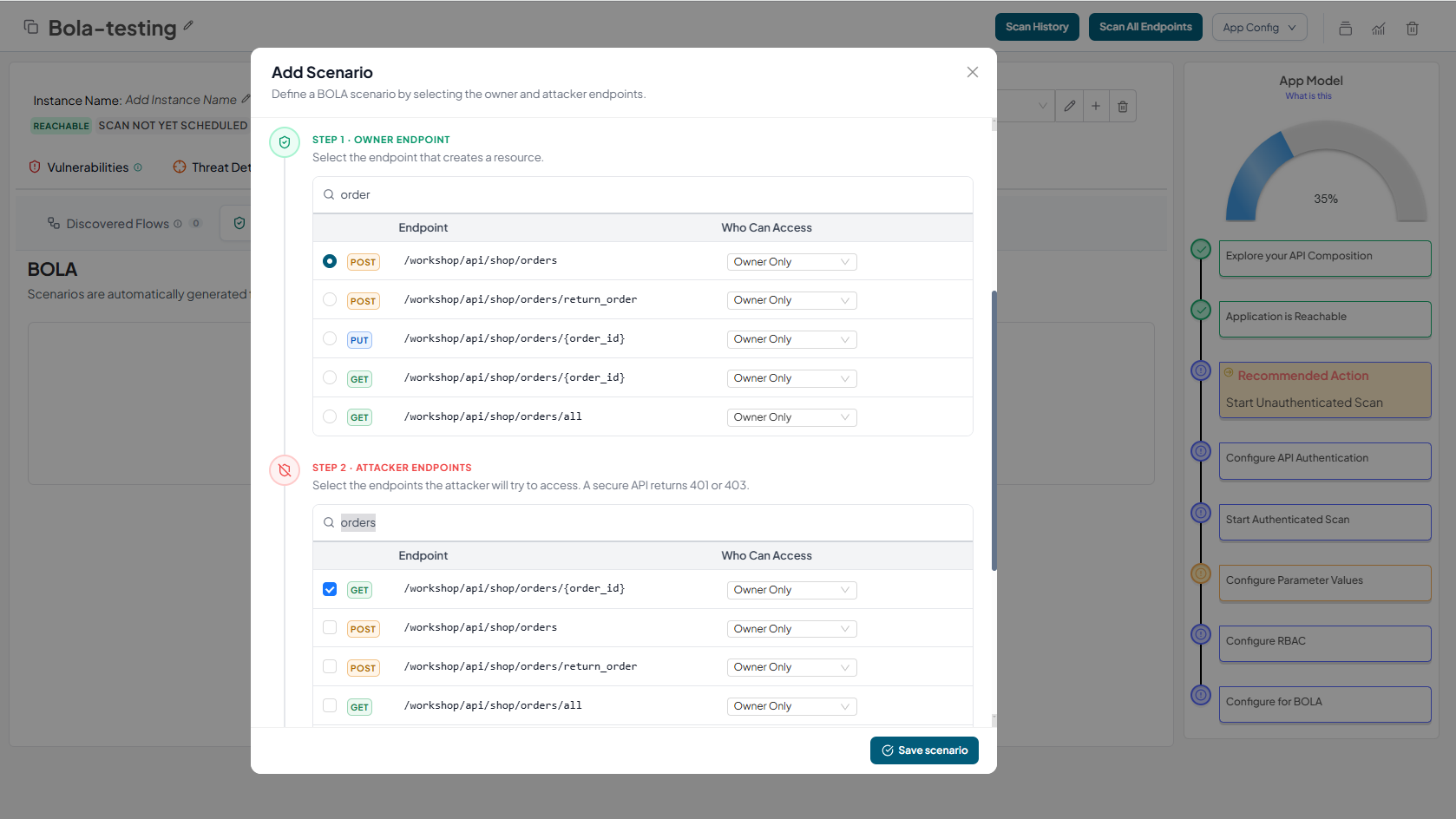This screenshot has height=819, width=1456.
Task: Check POST /workshop/api/shop/orders attacker endpoint
Action: [330, 628]
